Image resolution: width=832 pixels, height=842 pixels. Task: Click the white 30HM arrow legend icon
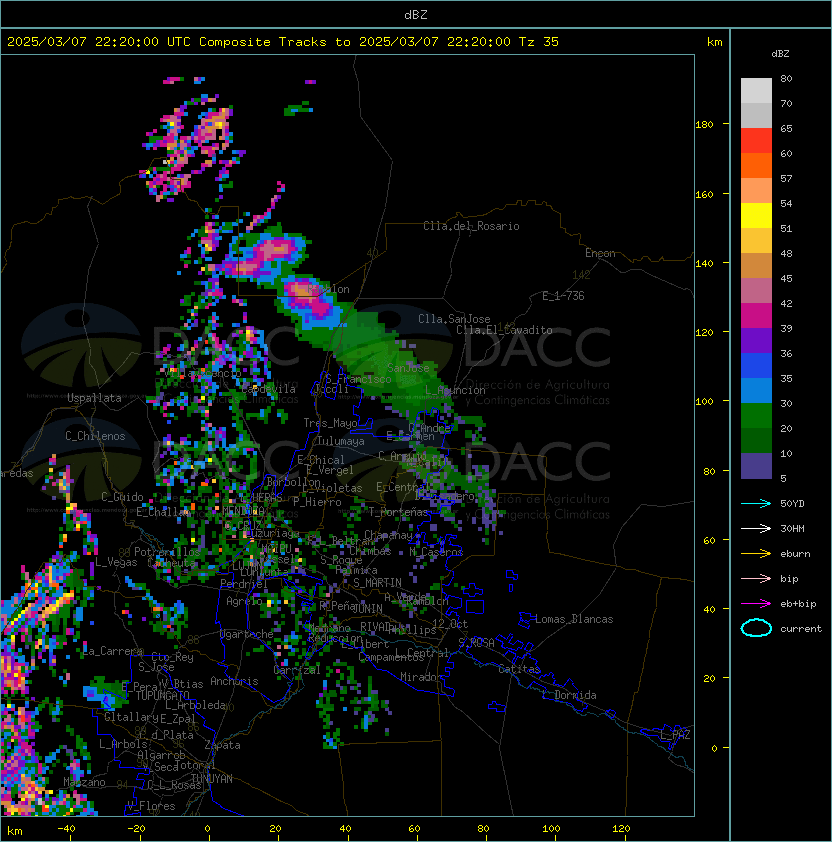click(756, 528)
